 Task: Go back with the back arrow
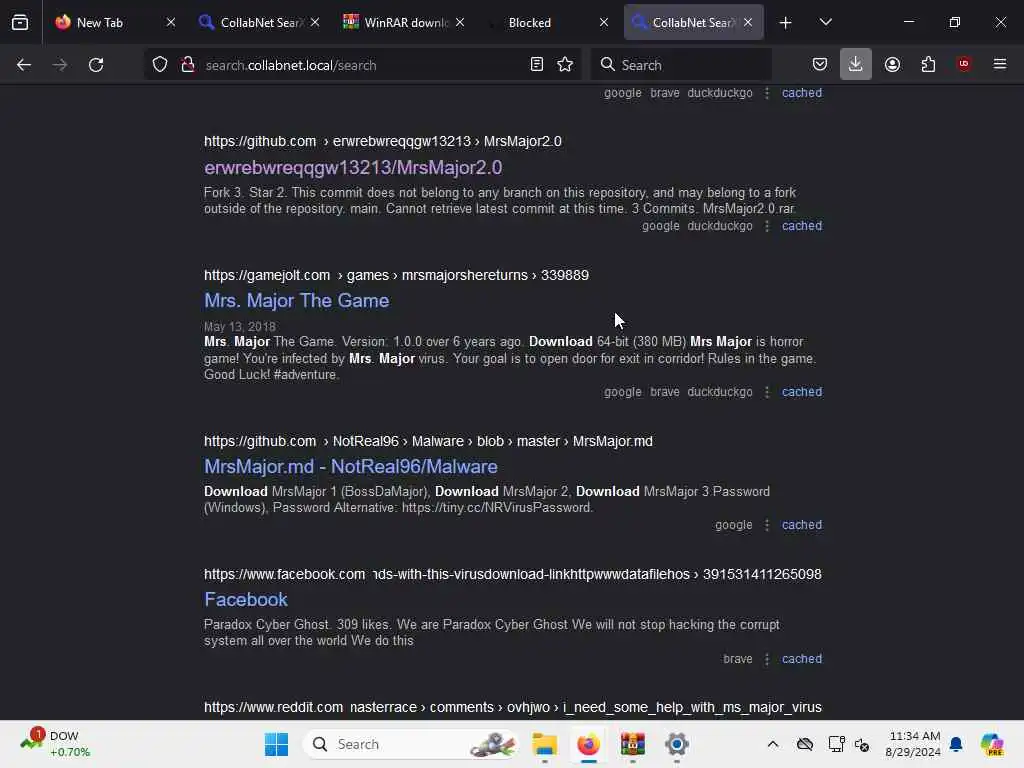(x=24, y=65)
